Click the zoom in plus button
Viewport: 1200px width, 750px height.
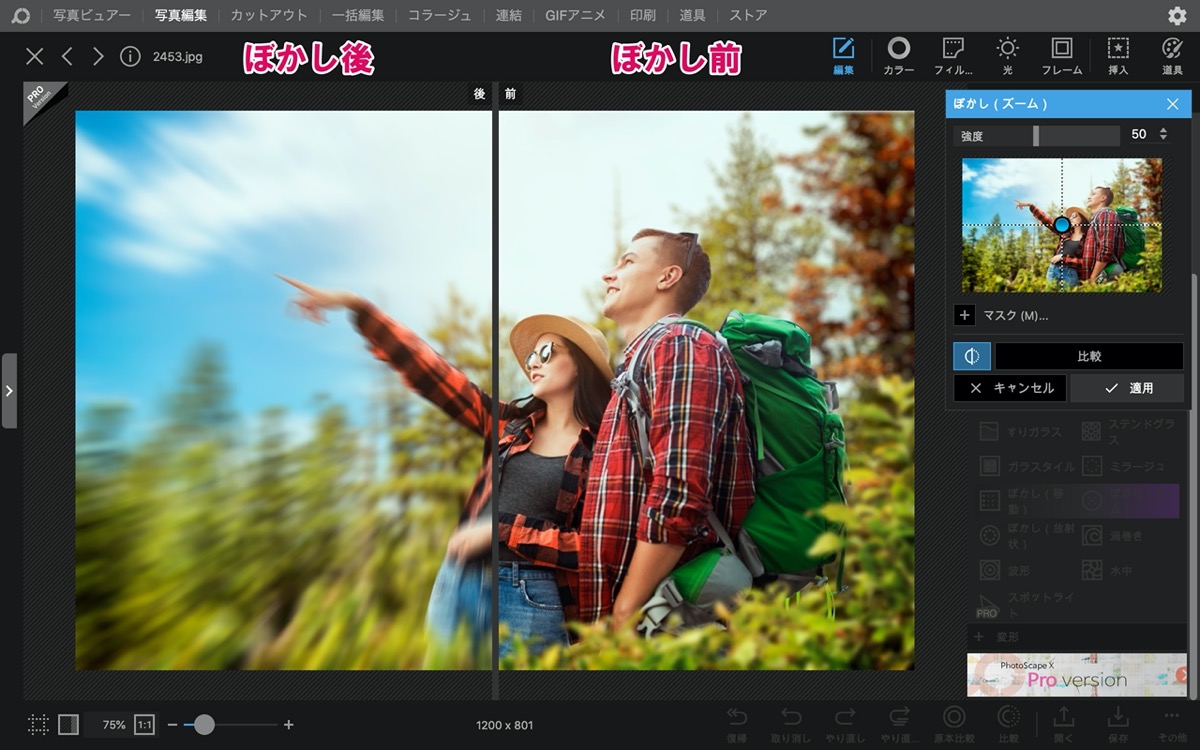(x=289, y=724)
